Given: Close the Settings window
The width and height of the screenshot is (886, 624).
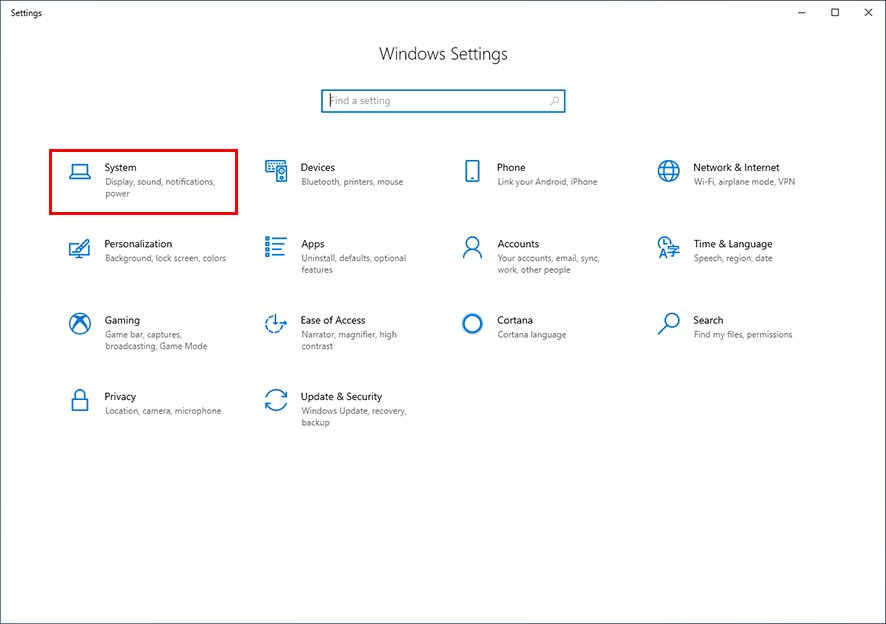Looking at the screenshot, I should [868, 12].
